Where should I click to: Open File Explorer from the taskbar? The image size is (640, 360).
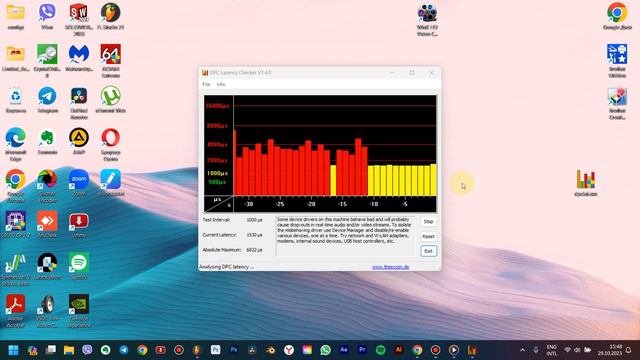click(x=69, y=350)
